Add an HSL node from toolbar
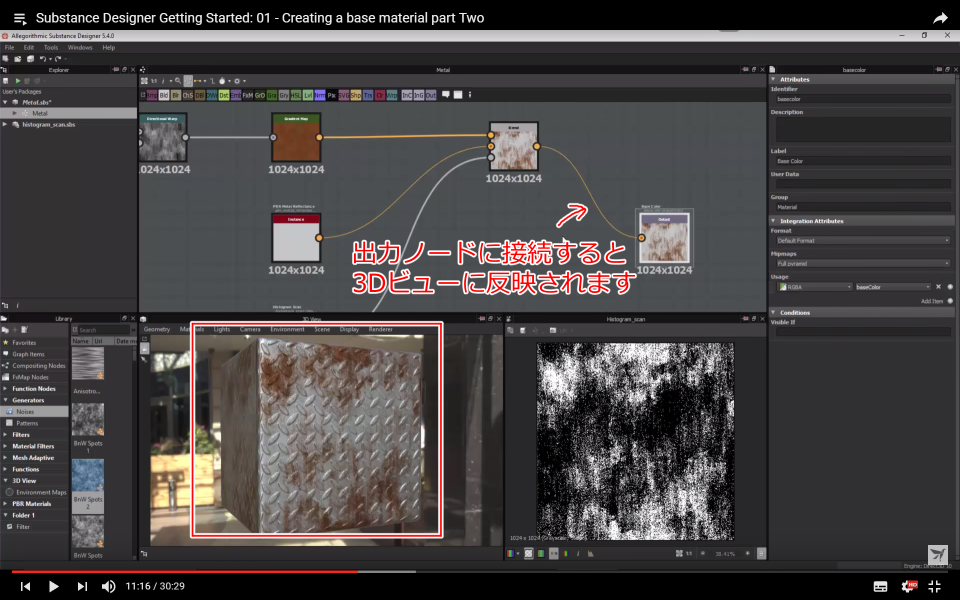960x600 pixels. coord(296,95)
